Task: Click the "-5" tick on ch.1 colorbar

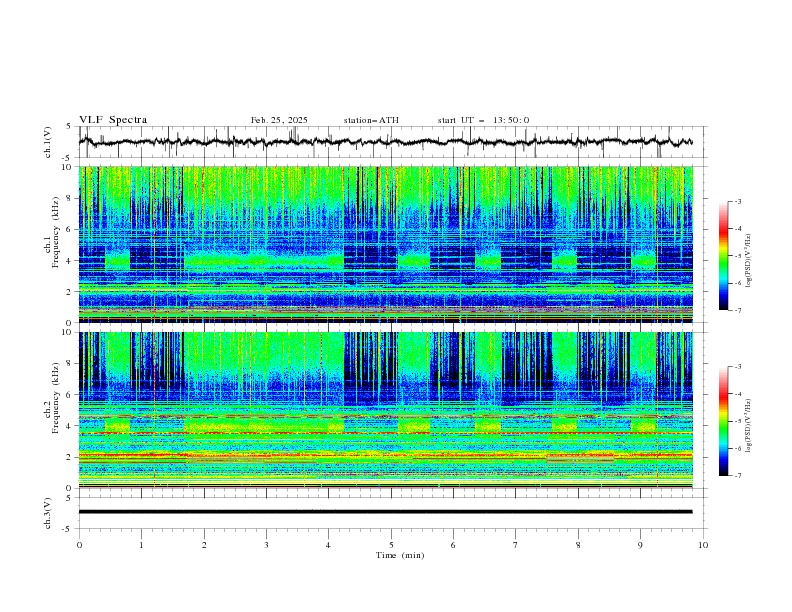Action: pos(737,256)
